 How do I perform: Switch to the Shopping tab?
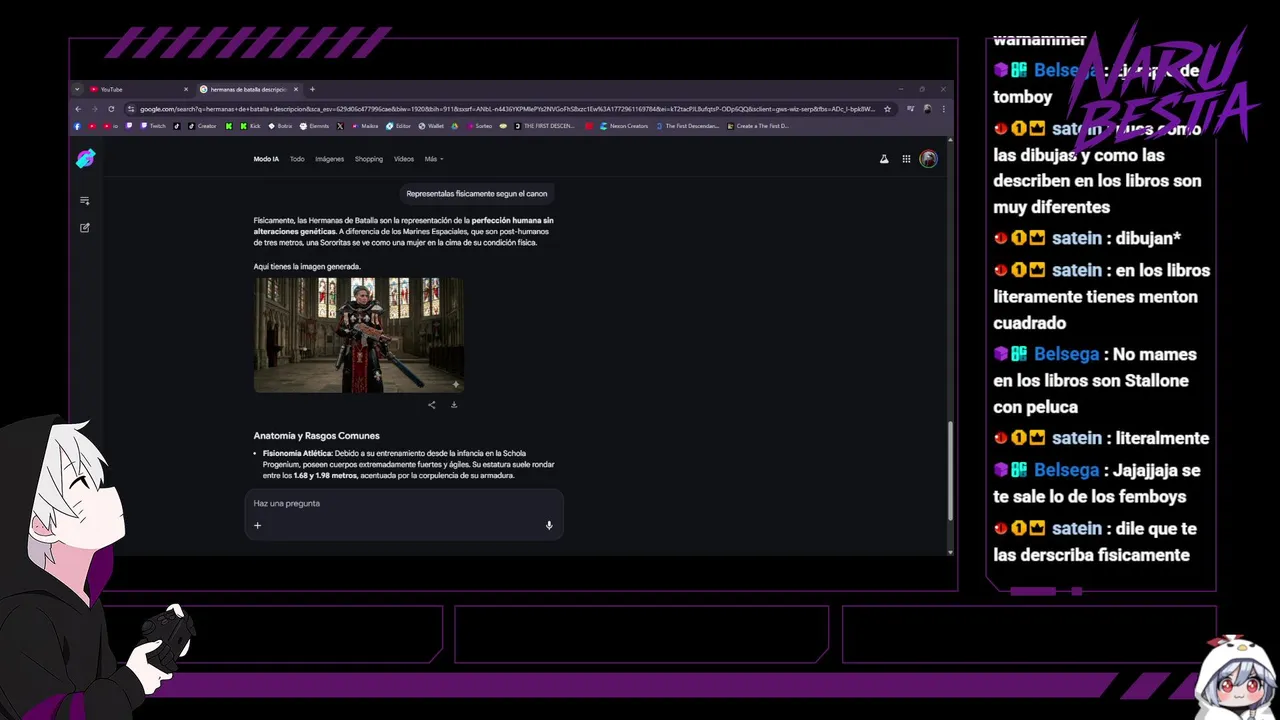pyautogui.click(x=369, y=159)
